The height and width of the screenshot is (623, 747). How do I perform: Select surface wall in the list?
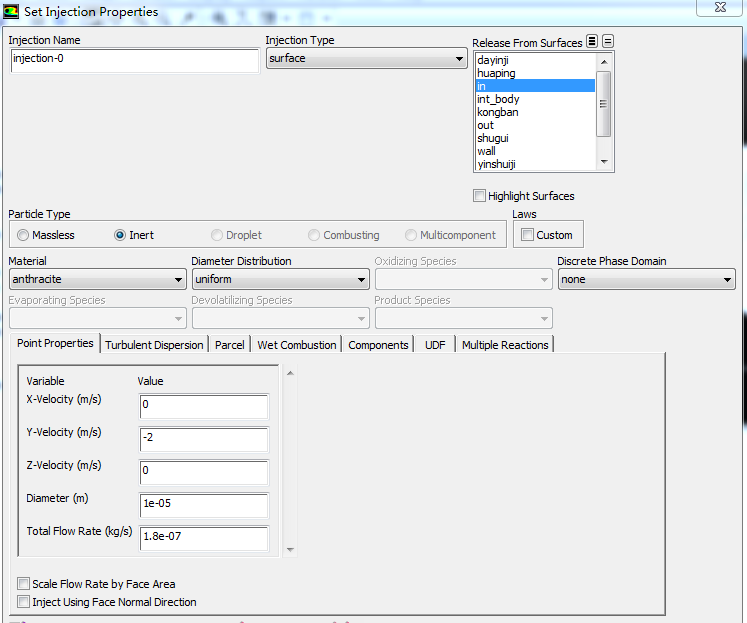(535, 151)
